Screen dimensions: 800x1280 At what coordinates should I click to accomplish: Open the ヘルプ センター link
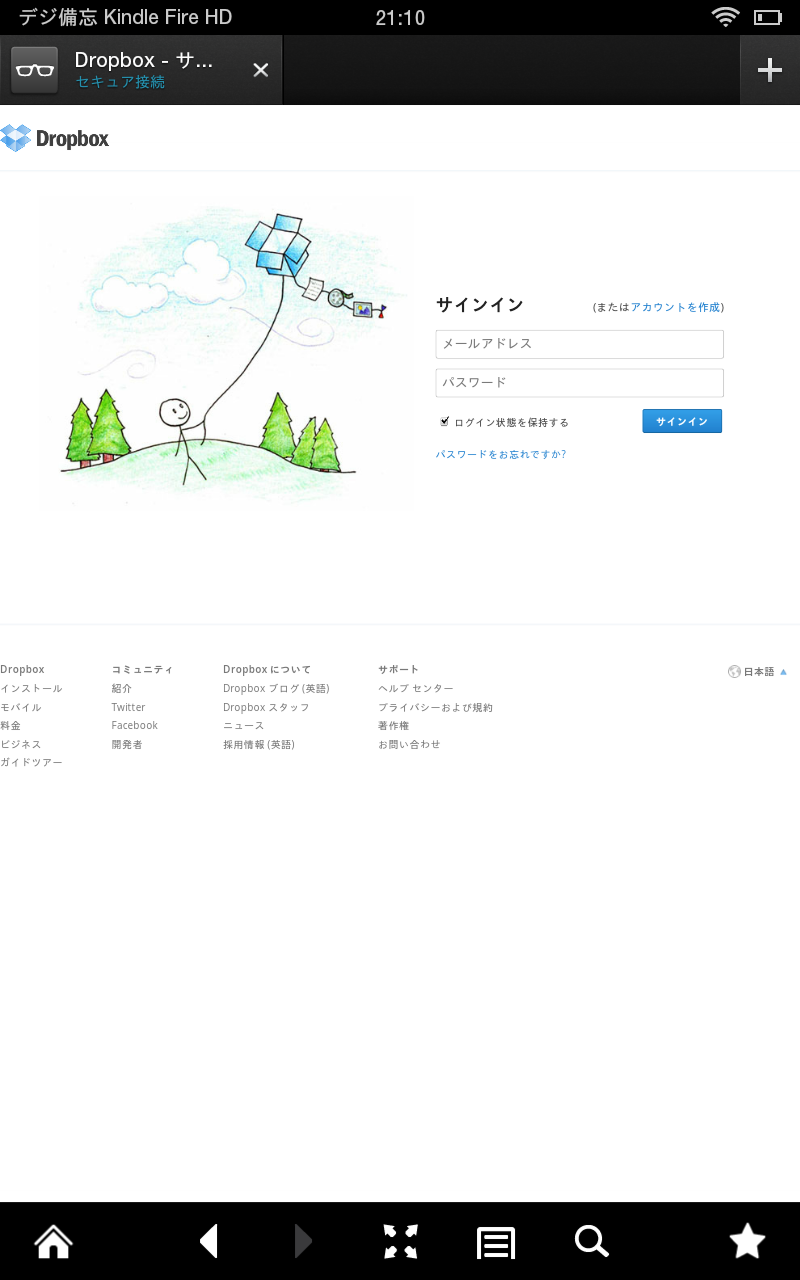click(416, 689)
